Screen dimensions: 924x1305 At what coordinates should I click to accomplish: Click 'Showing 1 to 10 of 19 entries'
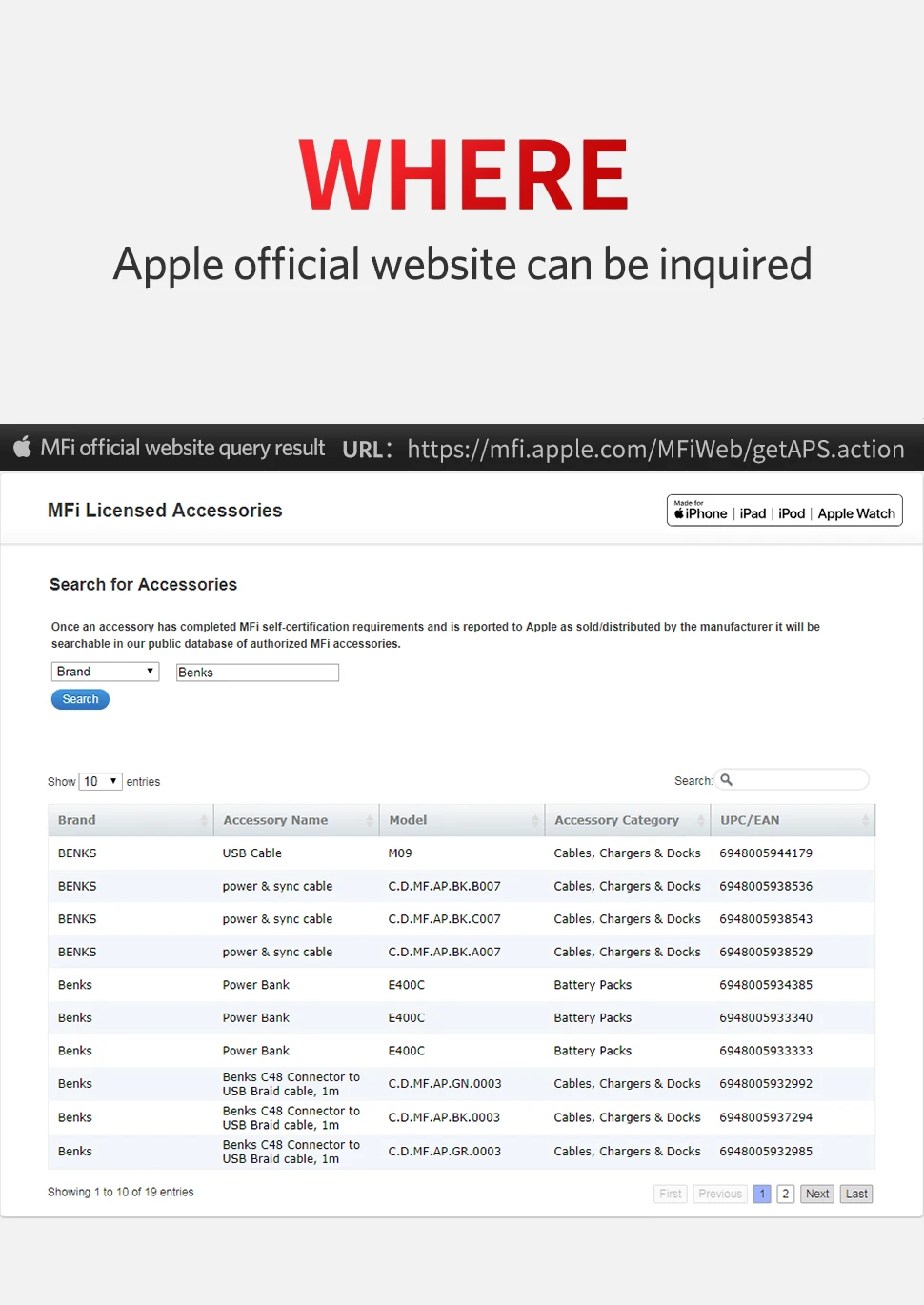[121, 1192]
